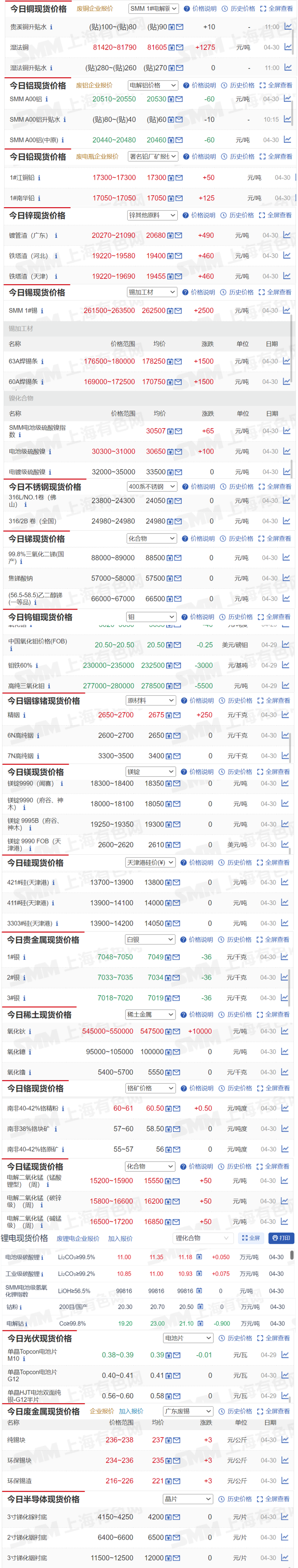Click 全屏查看 for 今日硅现货价格

(273, 862)
